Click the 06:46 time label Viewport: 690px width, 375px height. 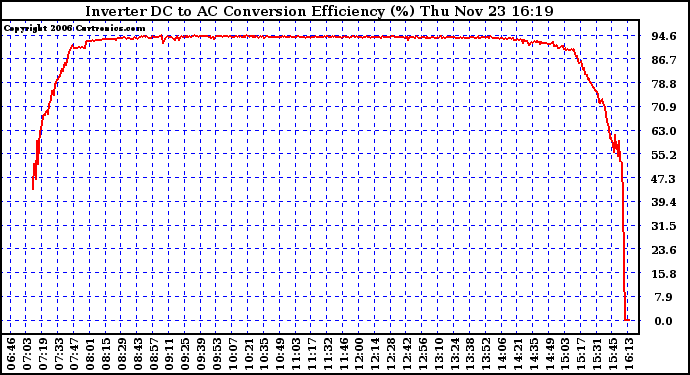pos(11,354)
